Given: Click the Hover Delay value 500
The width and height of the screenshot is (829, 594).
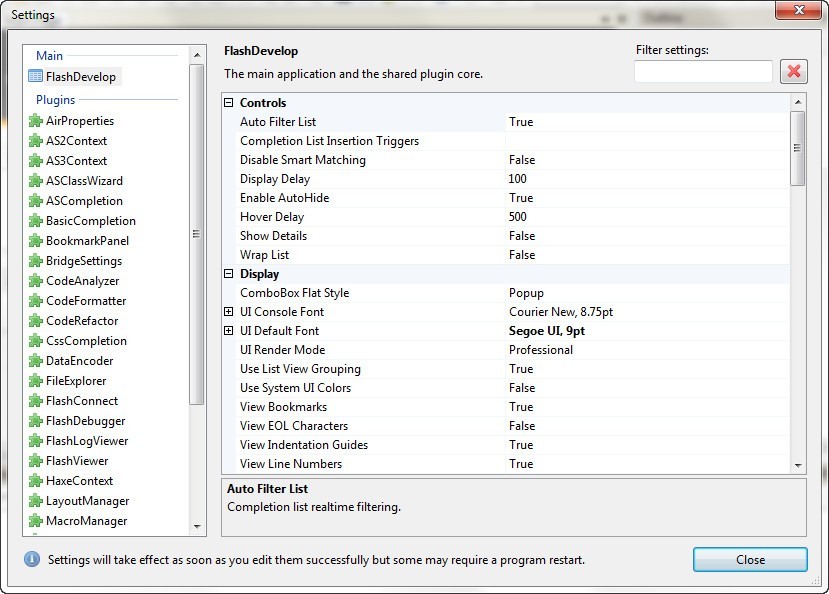Looking at the screenshot, I should pos(518,217).
